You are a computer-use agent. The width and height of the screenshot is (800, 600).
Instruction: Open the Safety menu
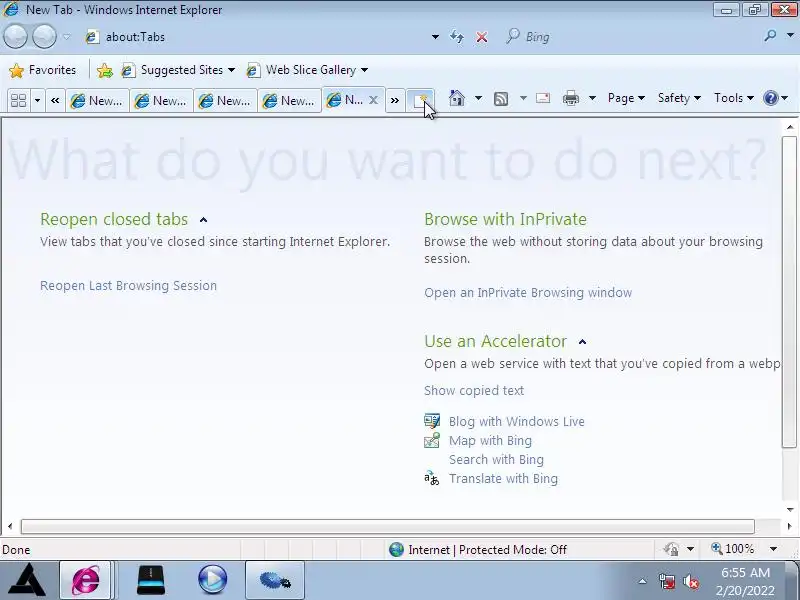pyautogui.click(x=679, y=98)
